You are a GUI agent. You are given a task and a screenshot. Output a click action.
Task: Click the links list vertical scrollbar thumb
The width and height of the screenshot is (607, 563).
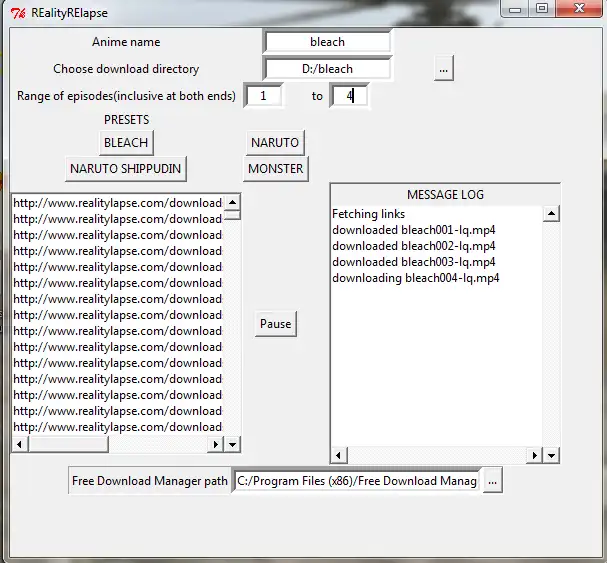coord(232,215)
